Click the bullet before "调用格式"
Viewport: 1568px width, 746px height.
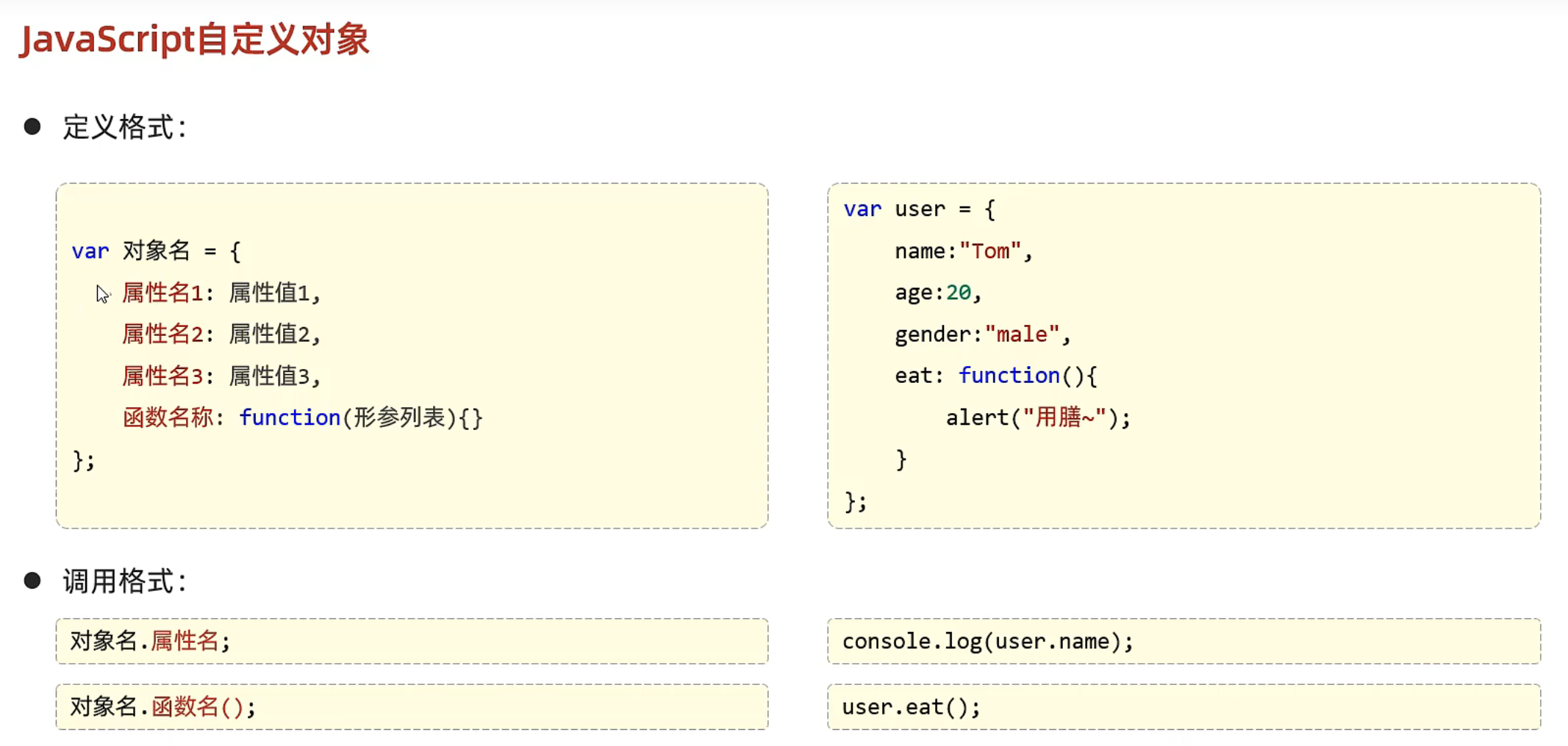[32, 581]
